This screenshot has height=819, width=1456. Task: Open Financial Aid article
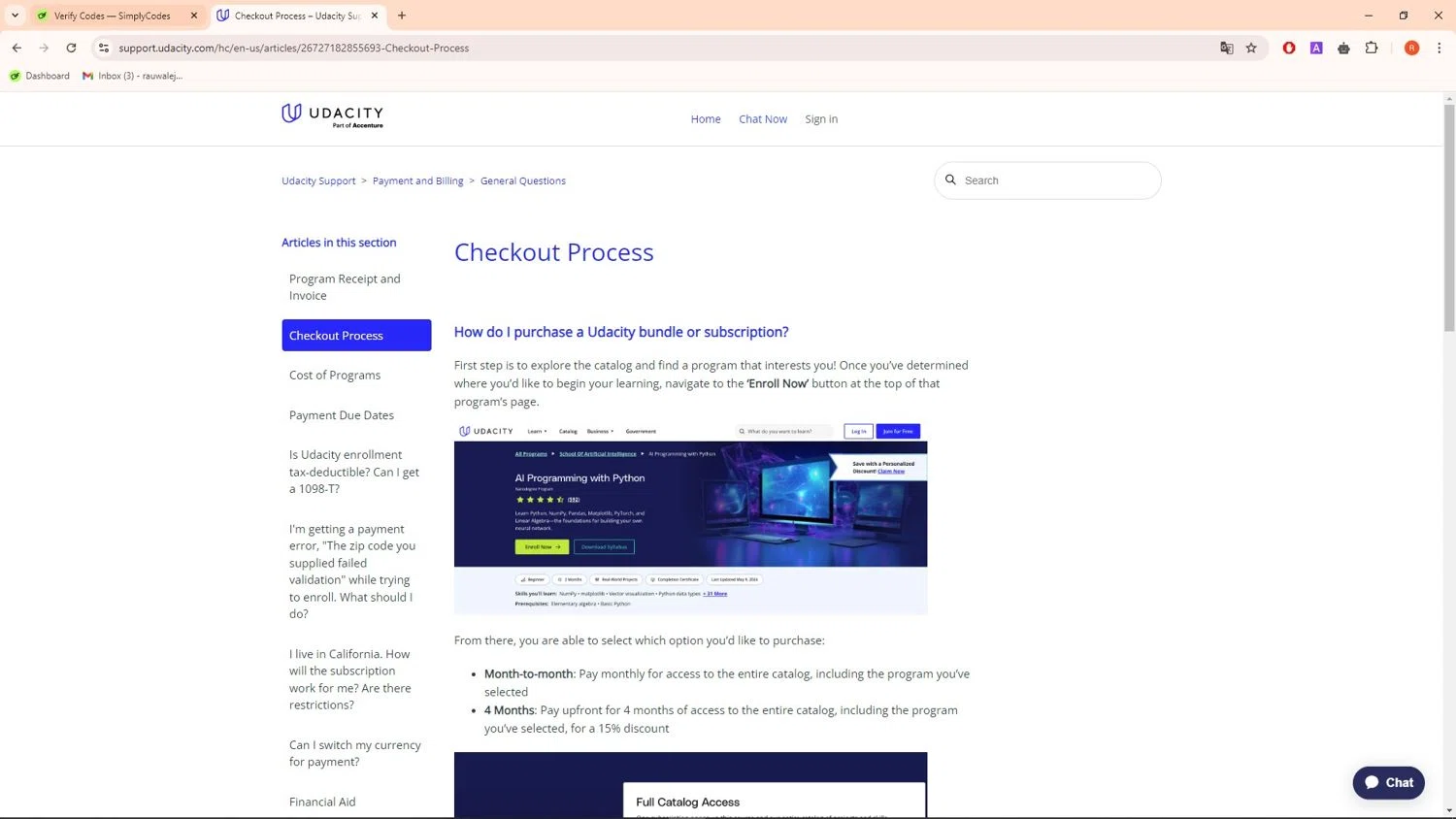point(356,802)
